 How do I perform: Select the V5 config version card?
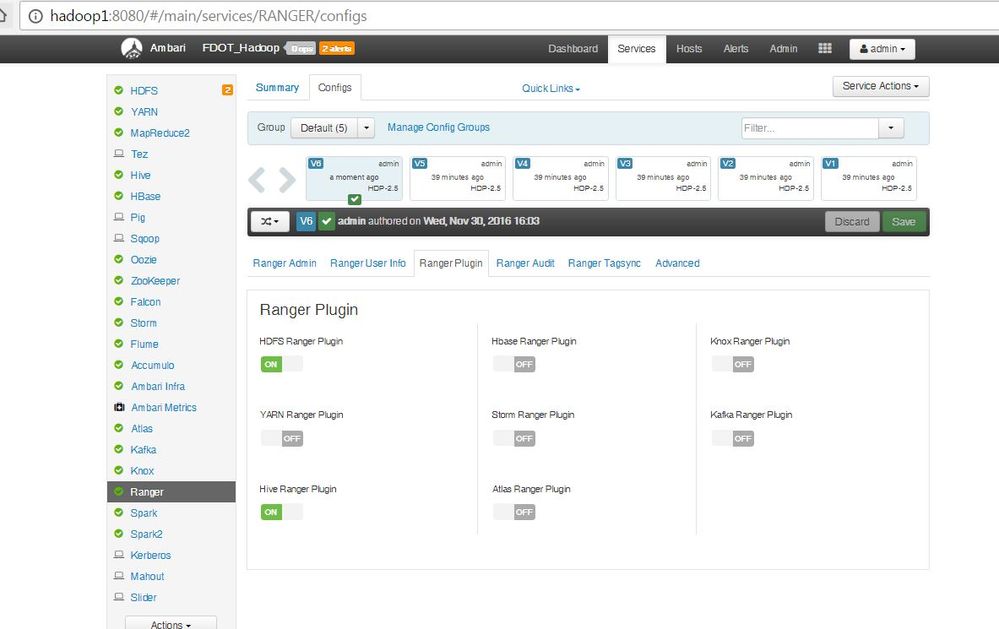(x=457, y=178)
